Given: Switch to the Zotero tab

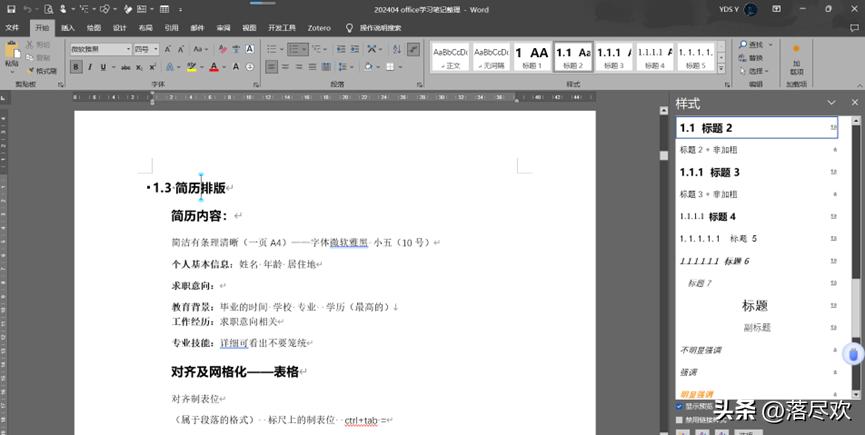Looking at the screenshot, I should click(x=319, y=28).
